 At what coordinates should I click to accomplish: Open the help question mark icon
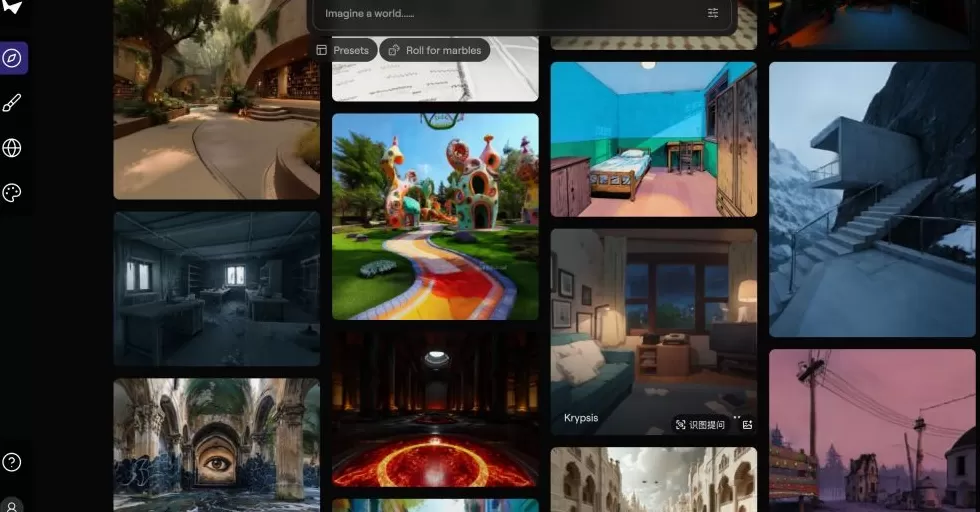(12, 462)
